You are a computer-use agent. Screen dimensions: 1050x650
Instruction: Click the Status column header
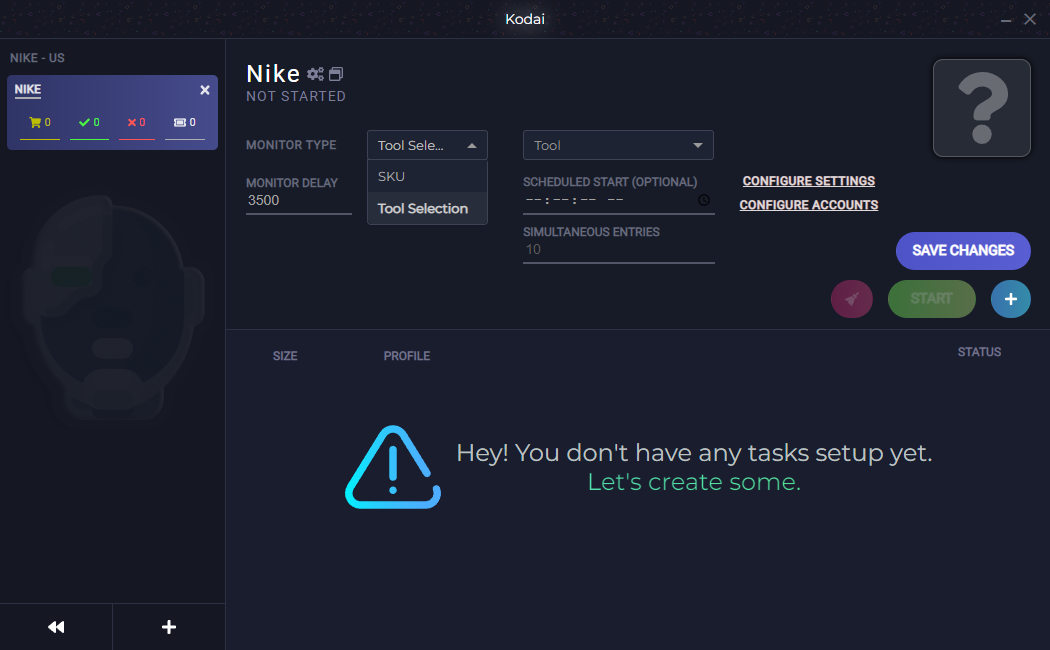tap(979, 352)
